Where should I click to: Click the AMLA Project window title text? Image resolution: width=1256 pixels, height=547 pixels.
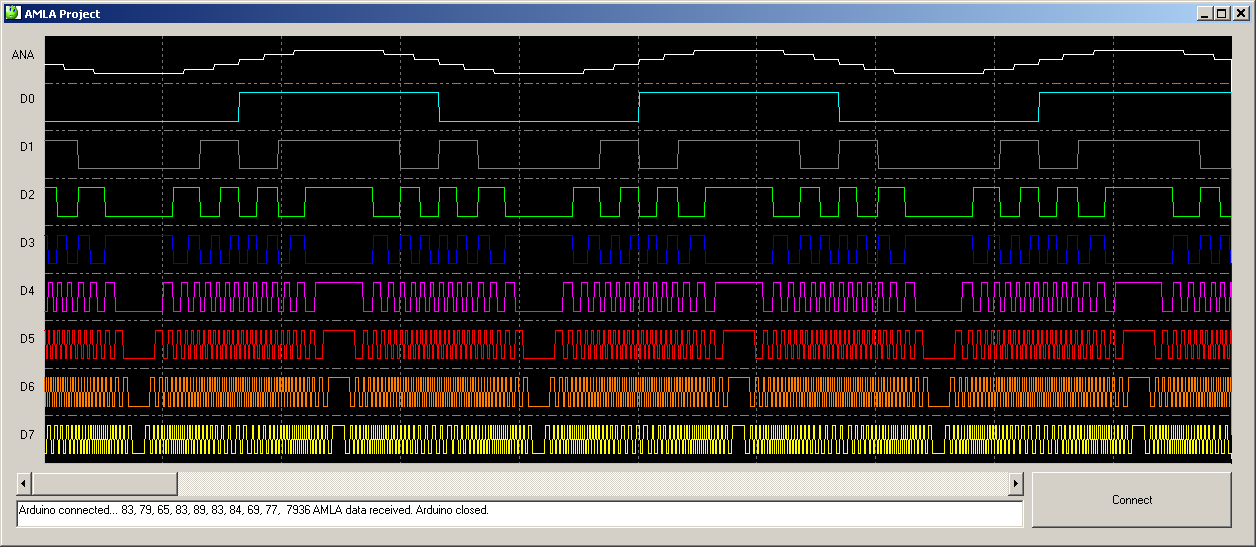tap(62, 14)
